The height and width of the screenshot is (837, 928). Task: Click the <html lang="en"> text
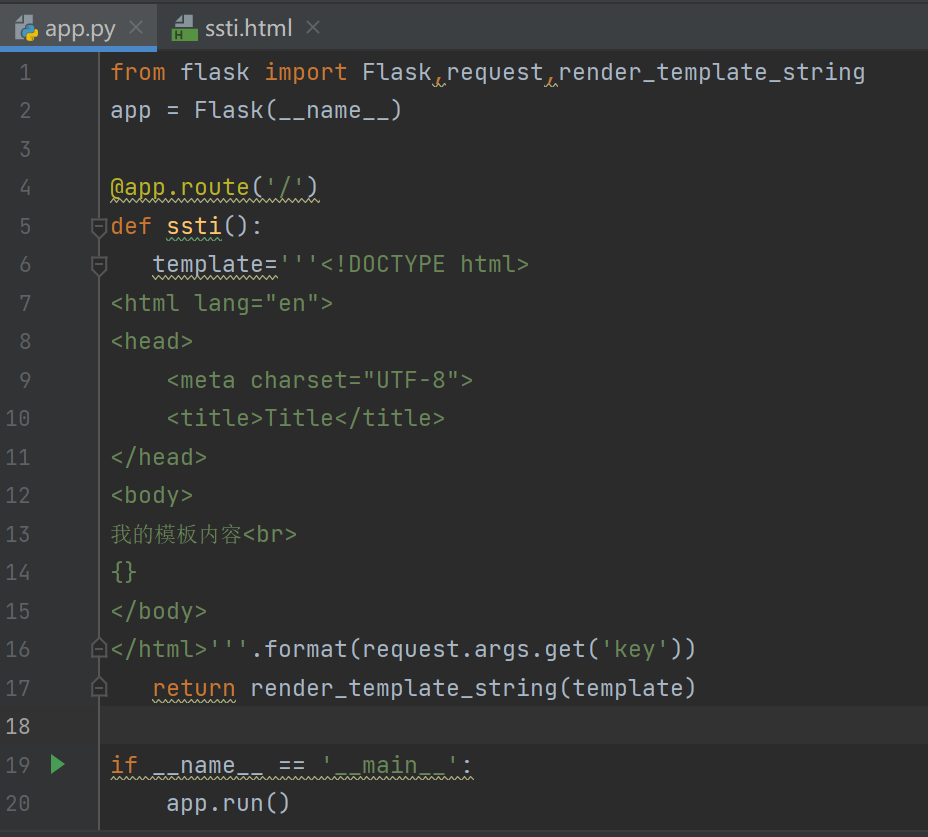[221, 303]
